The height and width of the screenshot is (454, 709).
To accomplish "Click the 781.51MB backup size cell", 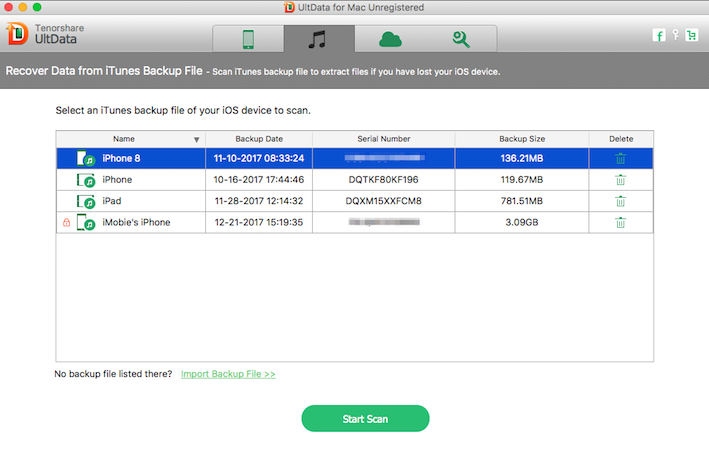I will pos(522,201).
